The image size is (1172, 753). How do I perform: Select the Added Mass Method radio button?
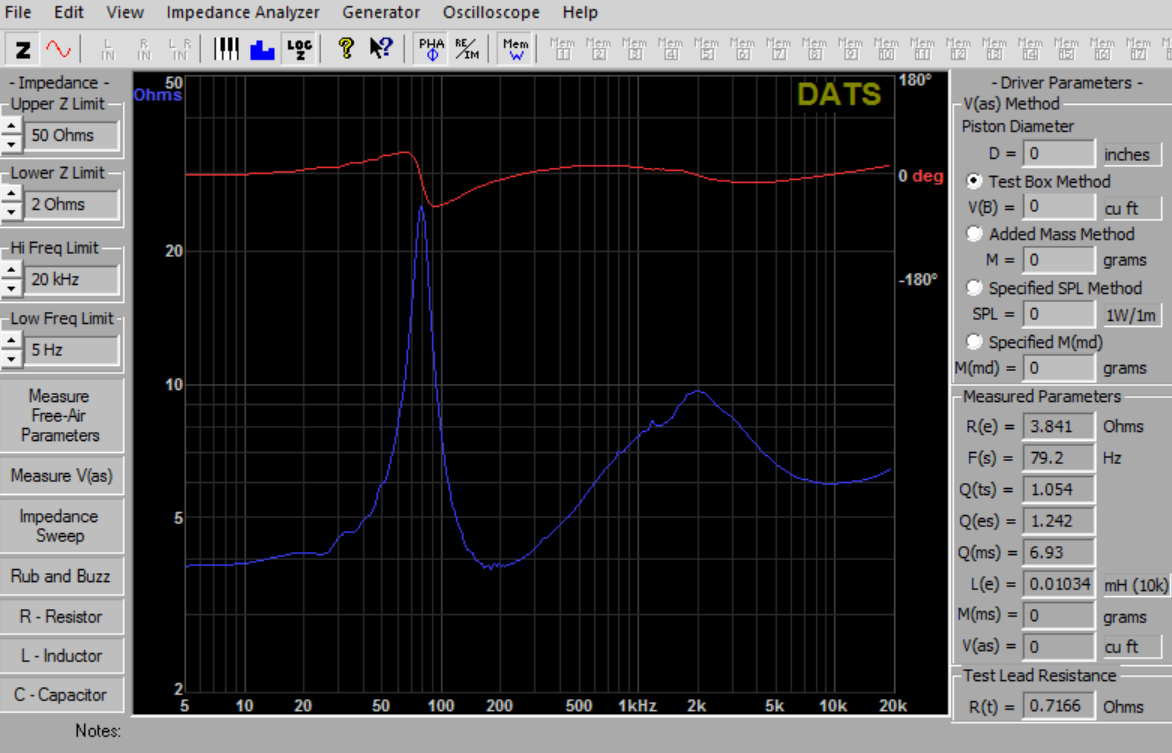coord(974,234)
